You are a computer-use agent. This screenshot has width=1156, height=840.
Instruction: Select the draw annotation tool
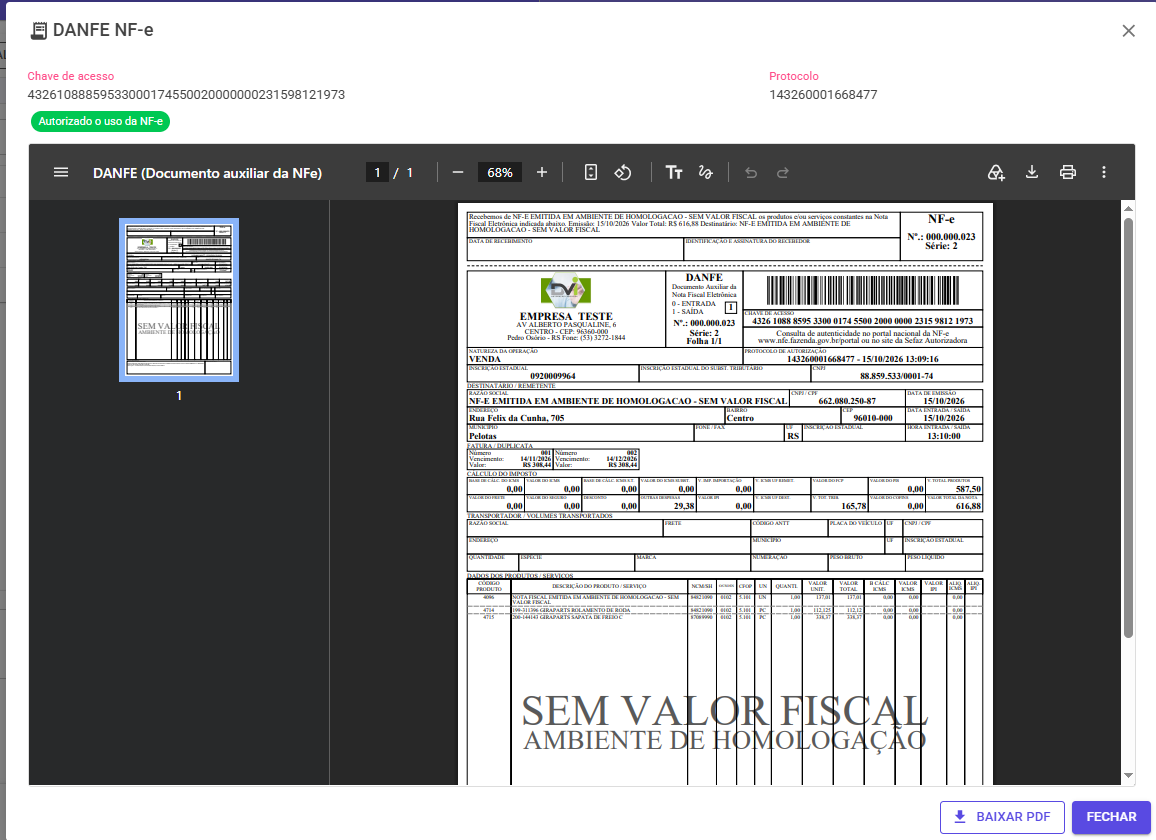tap(706, 173)
